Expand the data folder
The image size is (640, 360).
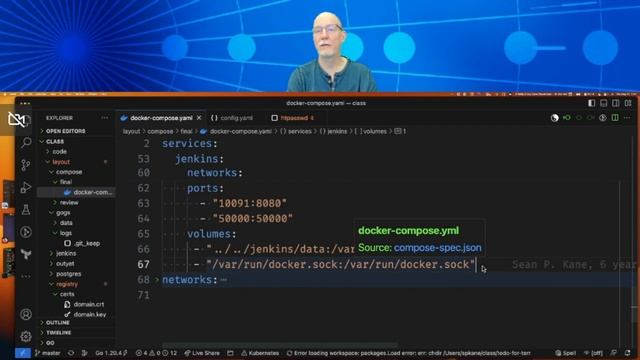[66, 223]
